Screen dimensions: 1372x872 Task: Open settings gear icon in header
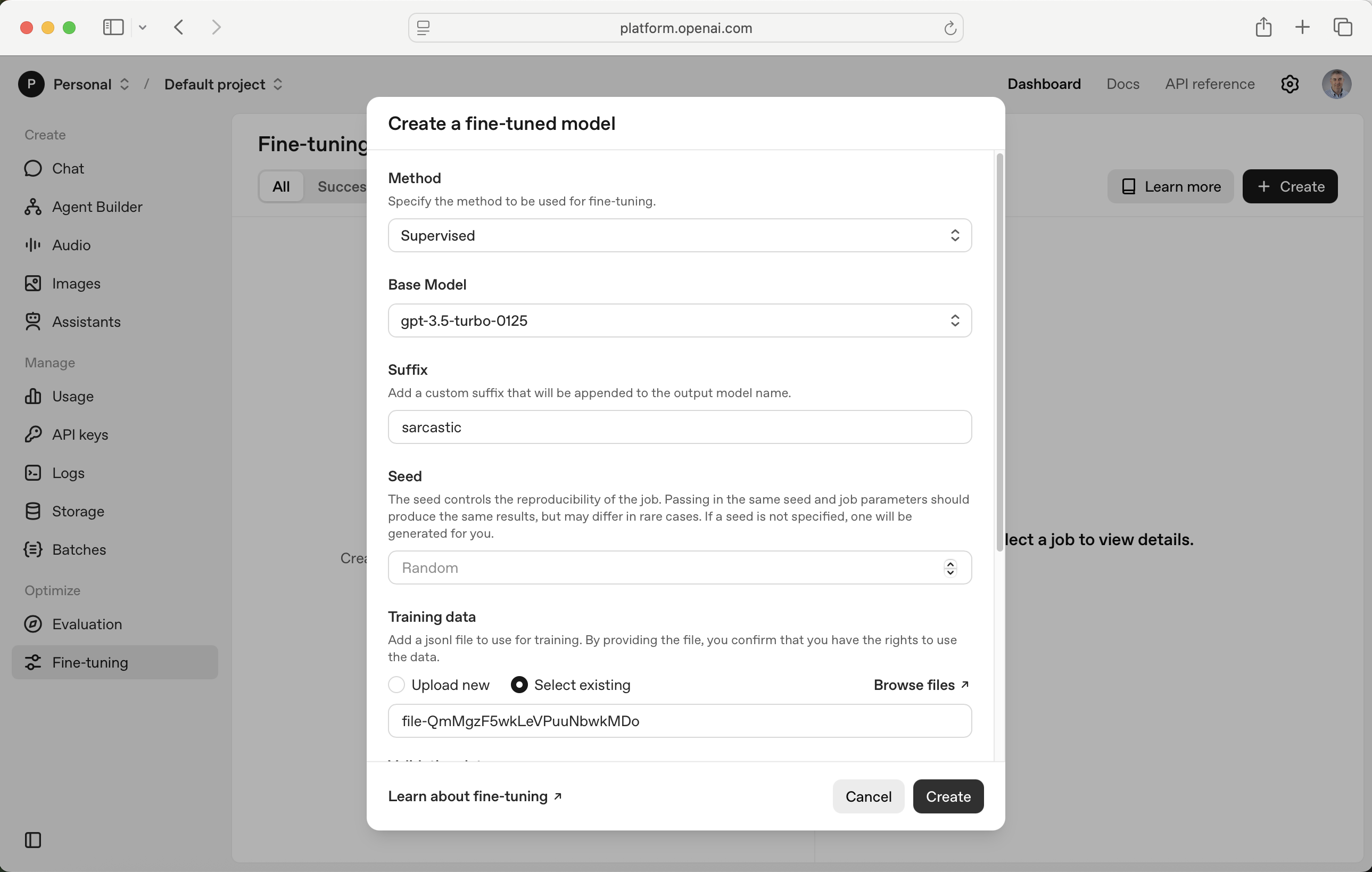[x=1290, y=84]
